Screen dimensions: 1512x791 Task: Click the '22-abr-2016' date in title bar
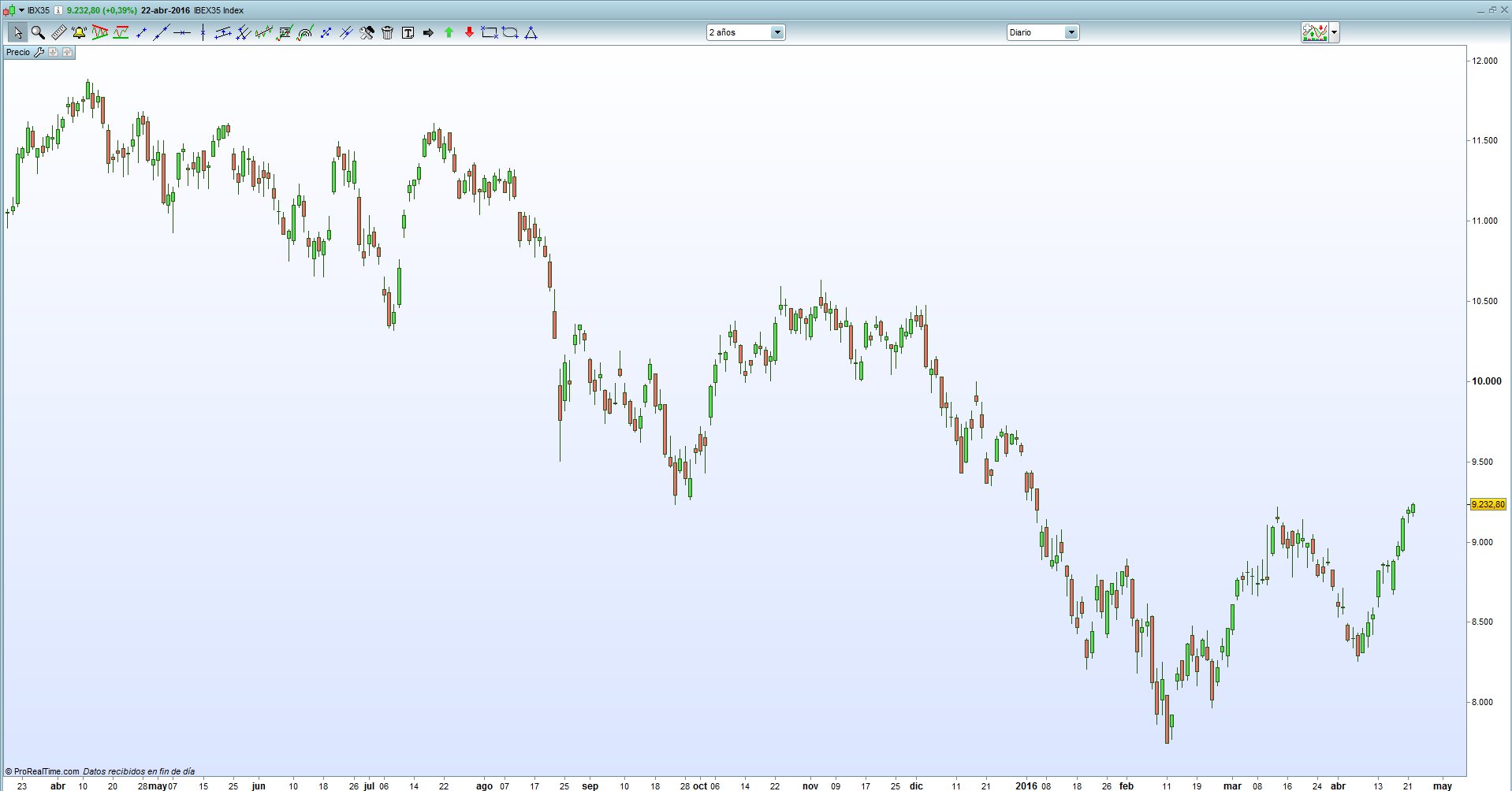pos(166,10)
